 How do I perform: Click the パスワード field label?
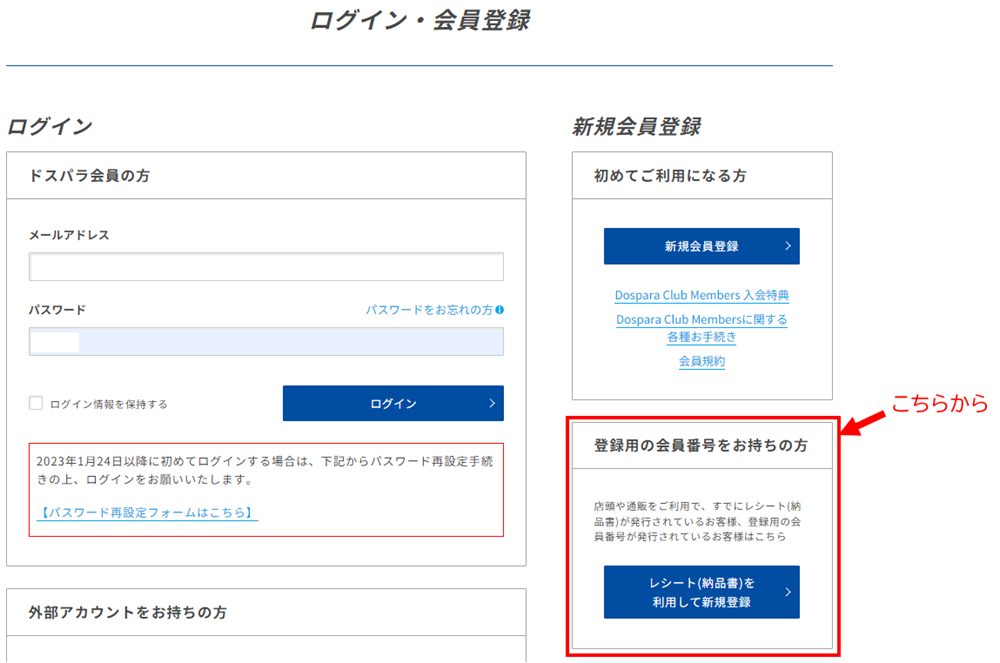point(57,310)
